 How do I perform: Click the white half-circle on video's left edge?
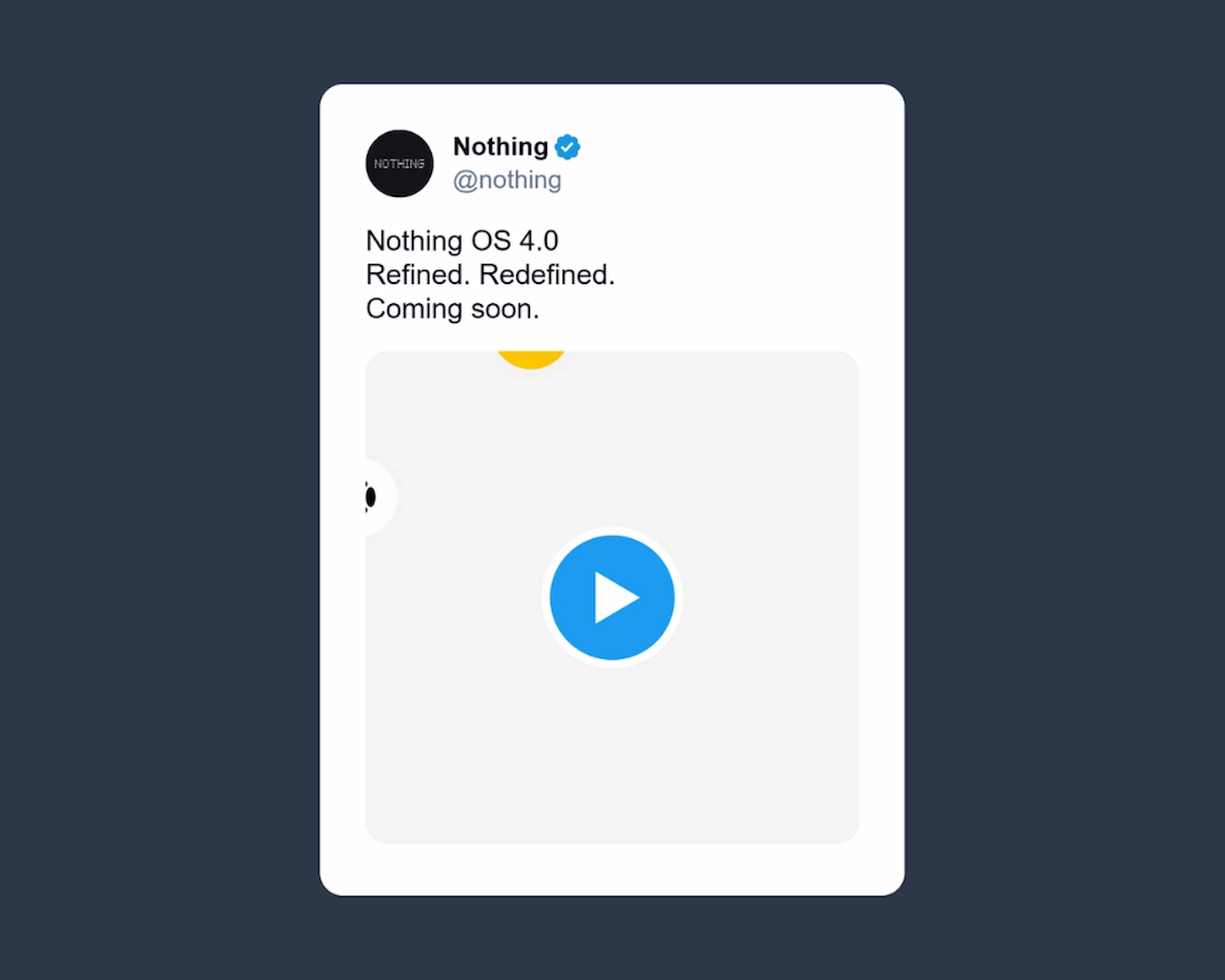pyautogui.click(x=381, y=497)
